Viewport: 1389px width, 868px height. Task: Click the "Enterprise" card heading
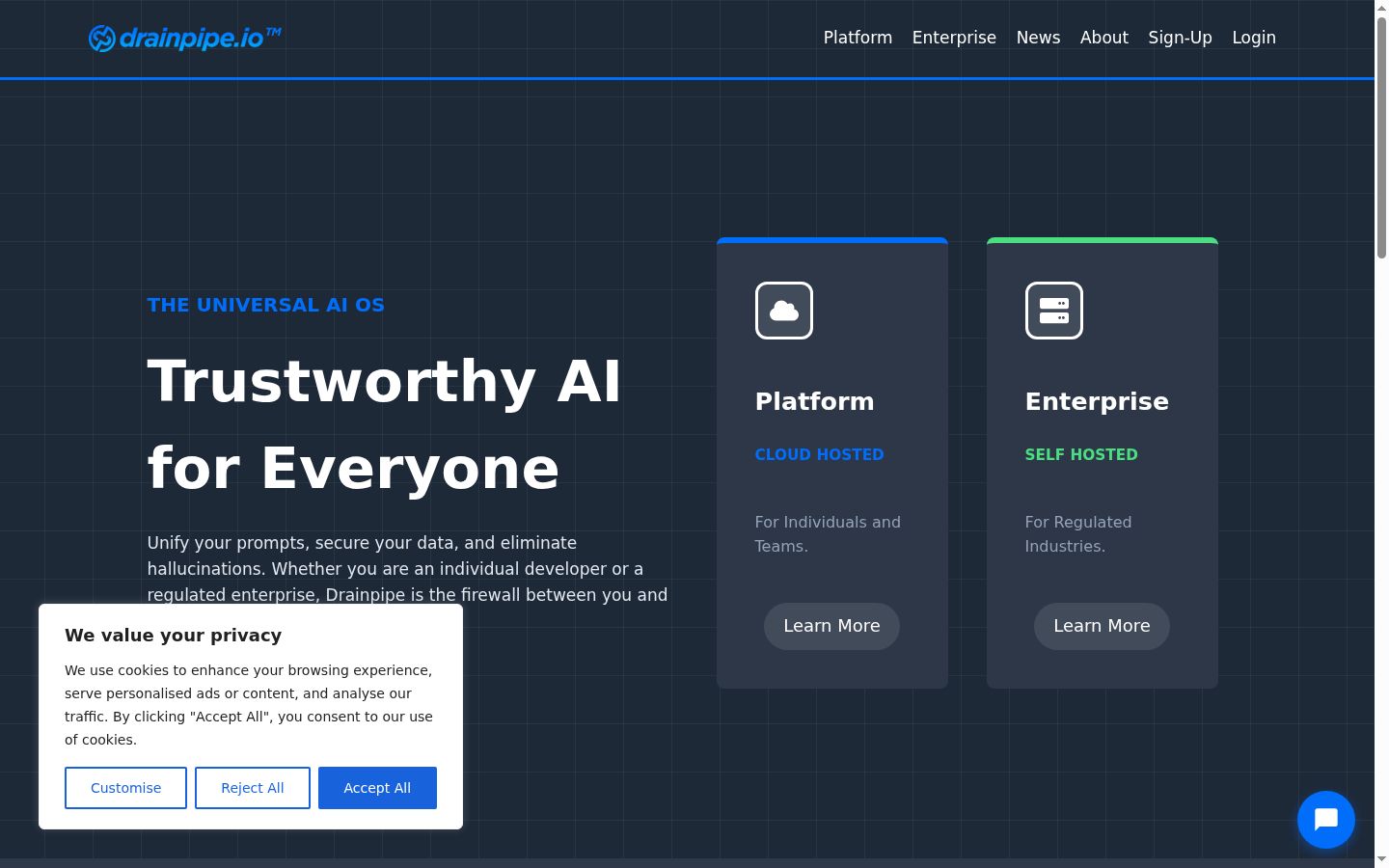[1097, 401]
